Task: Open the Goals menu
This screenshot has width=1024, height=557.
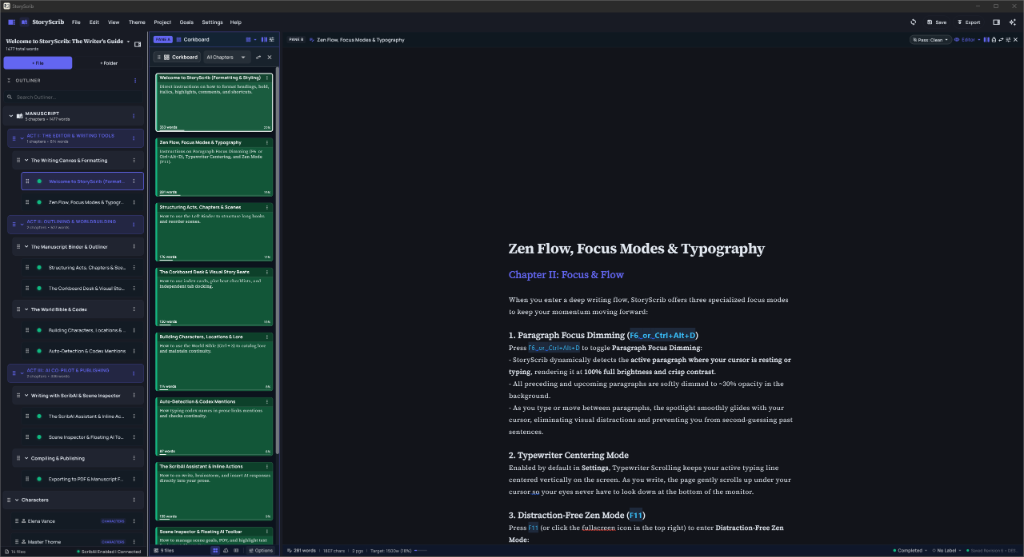Action: (x=186, y=22)
